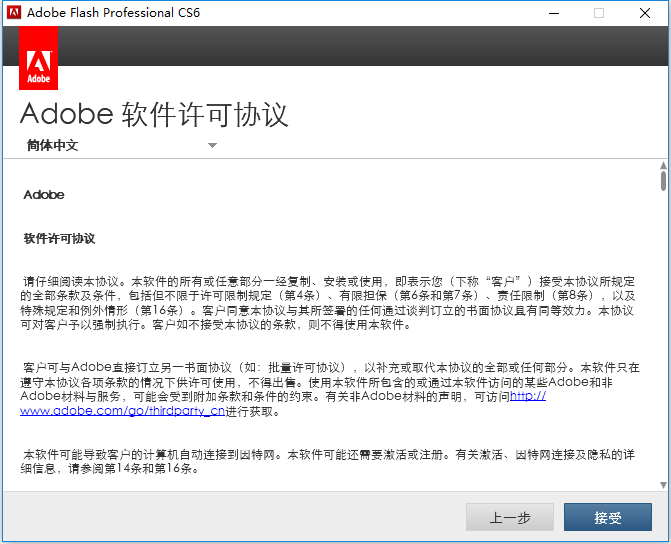The width and height of the screenshot is (671, 544).
Task: Click the red Adobe logo
Action: [x=38, y=59]
